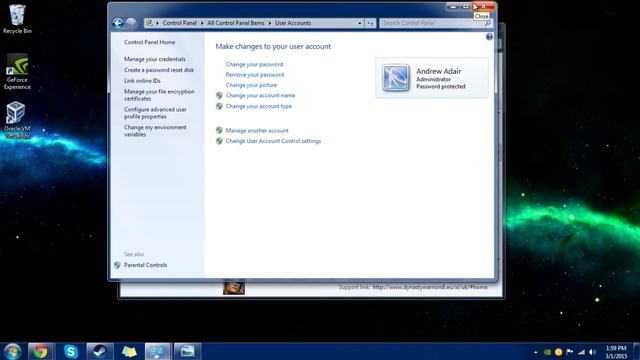This screenshot has width=640, height=360.
Task: Click Change your account name link
Action: (x=260, y=96)
